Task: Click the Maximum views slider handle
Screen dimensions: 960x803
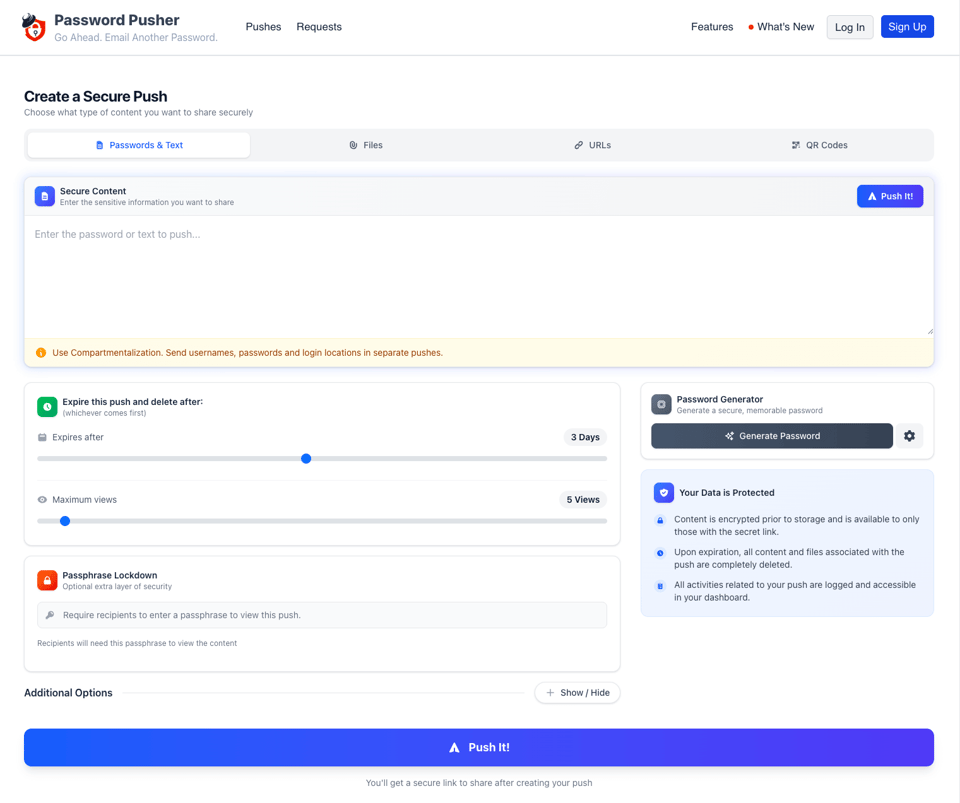Action: (65, 521)
